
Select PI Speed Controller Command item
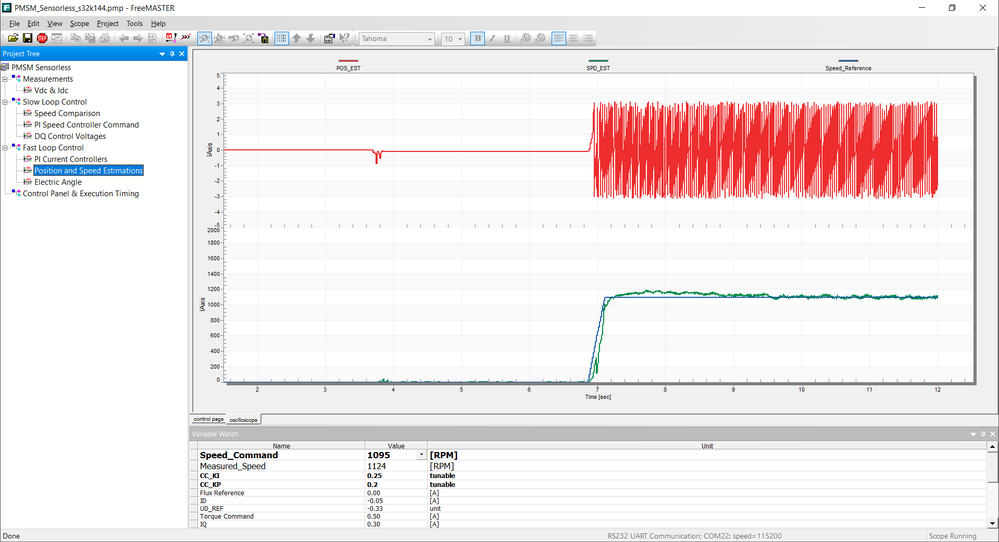click(x=87, y=125)
